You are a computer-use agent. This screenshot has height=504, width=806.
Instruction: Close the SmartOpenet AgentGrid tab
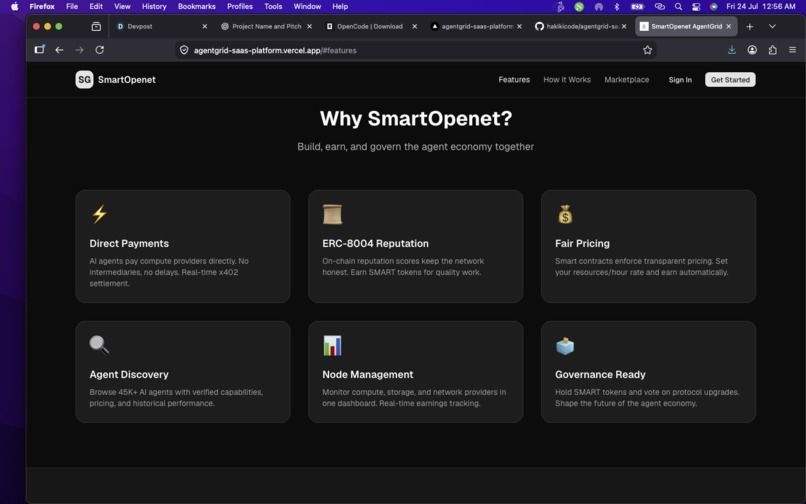[728, 26]
